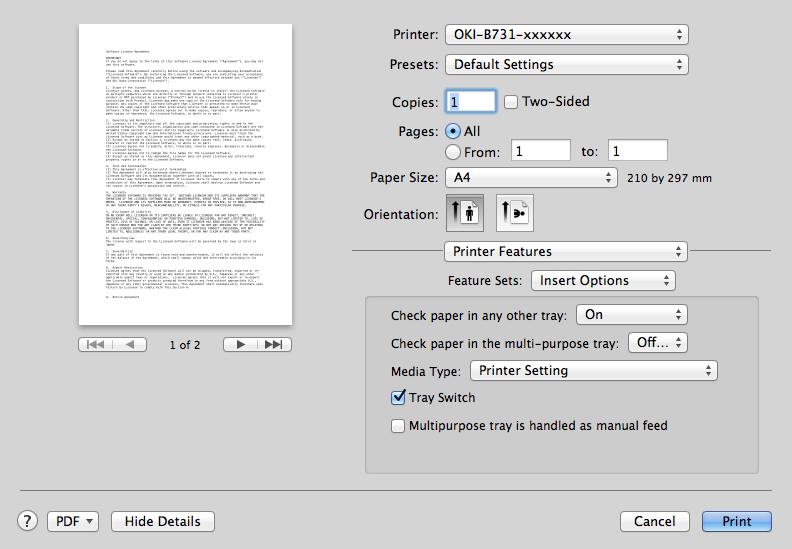Open the Feature Sets Insert Options dropdown
The width and height of the screenshot is (792, 549).
pyautogui.click(x=603, y=280)
